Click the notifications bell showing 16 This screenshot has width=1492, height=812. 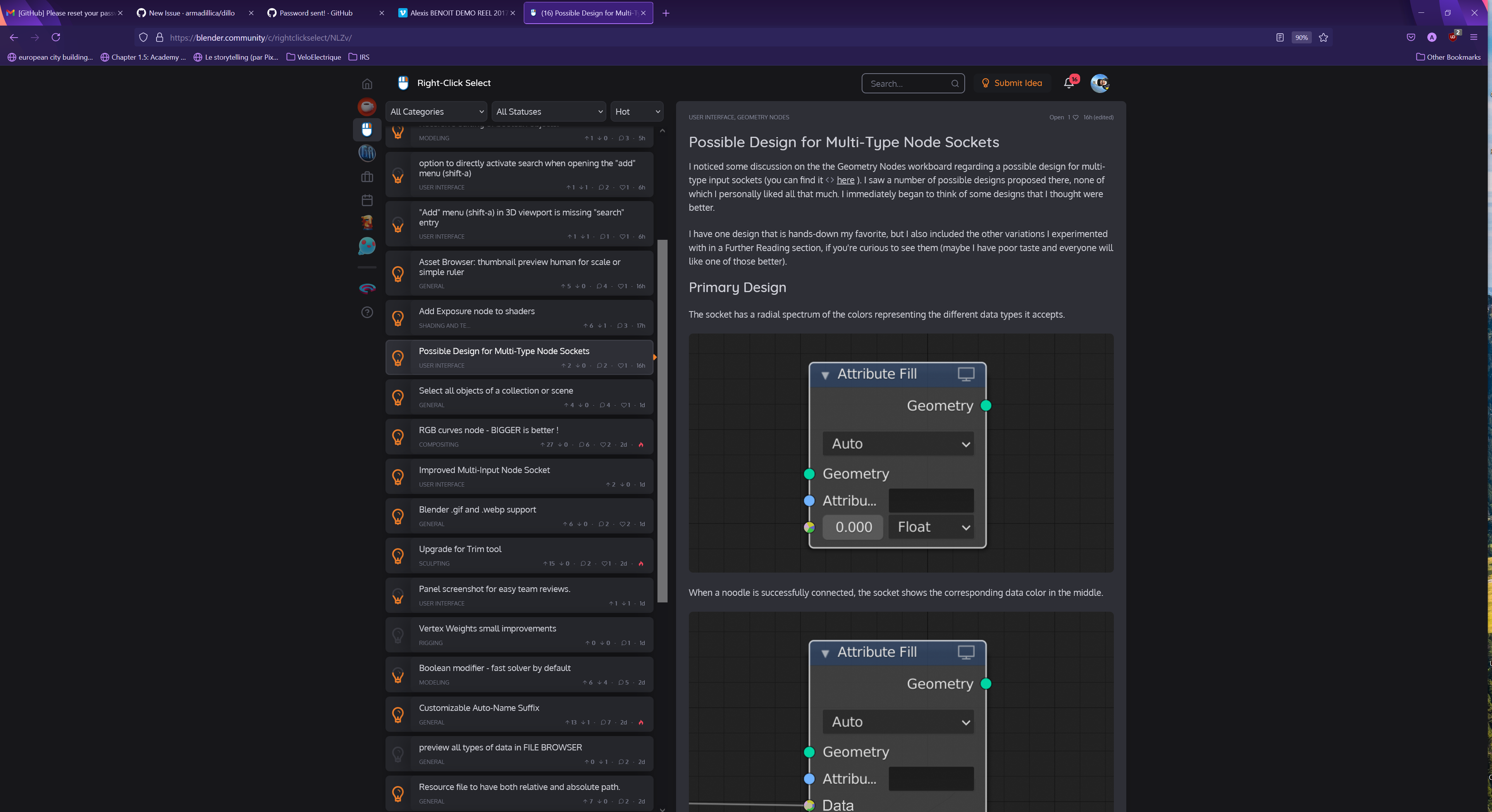click(x=1069, y=83)
